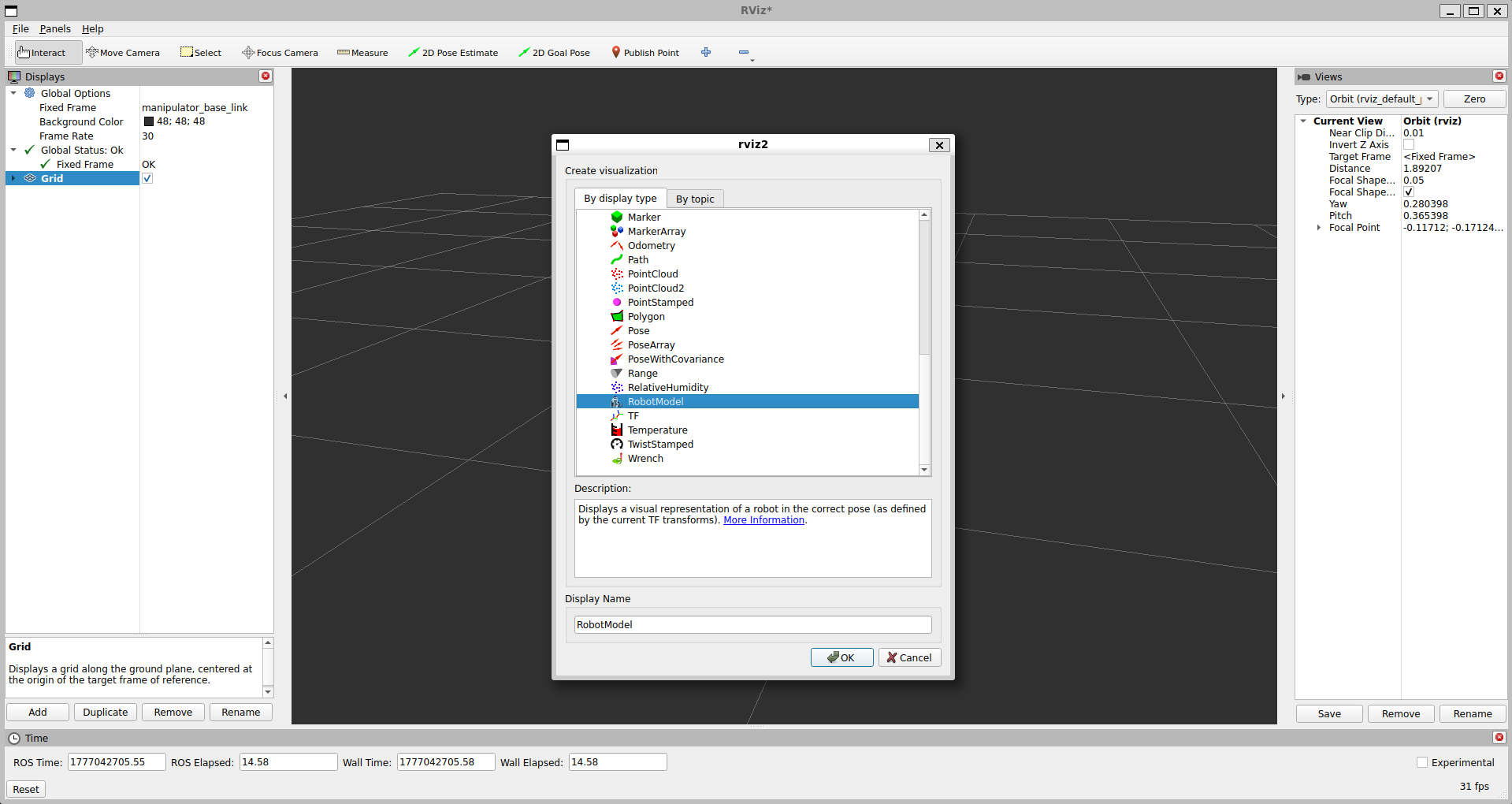Toggle the Grid display checkbox

(147, 179)
